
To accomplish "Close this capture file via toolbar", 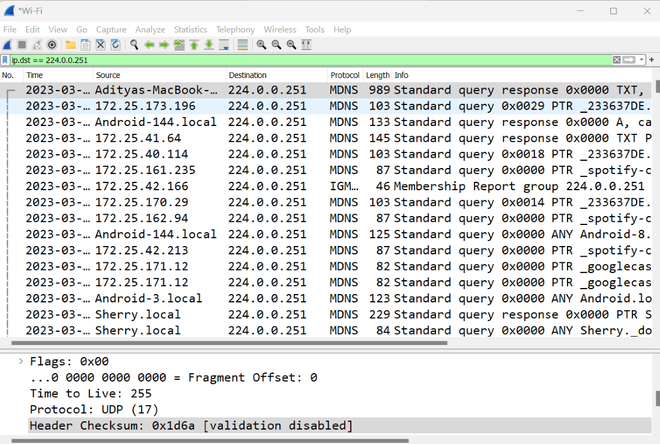I will point(100,45).
